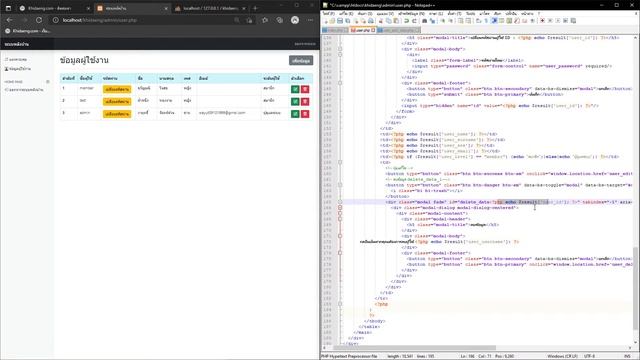Collapse the code fold marker at line 159
640x360 pixels.
pos(340,162)
